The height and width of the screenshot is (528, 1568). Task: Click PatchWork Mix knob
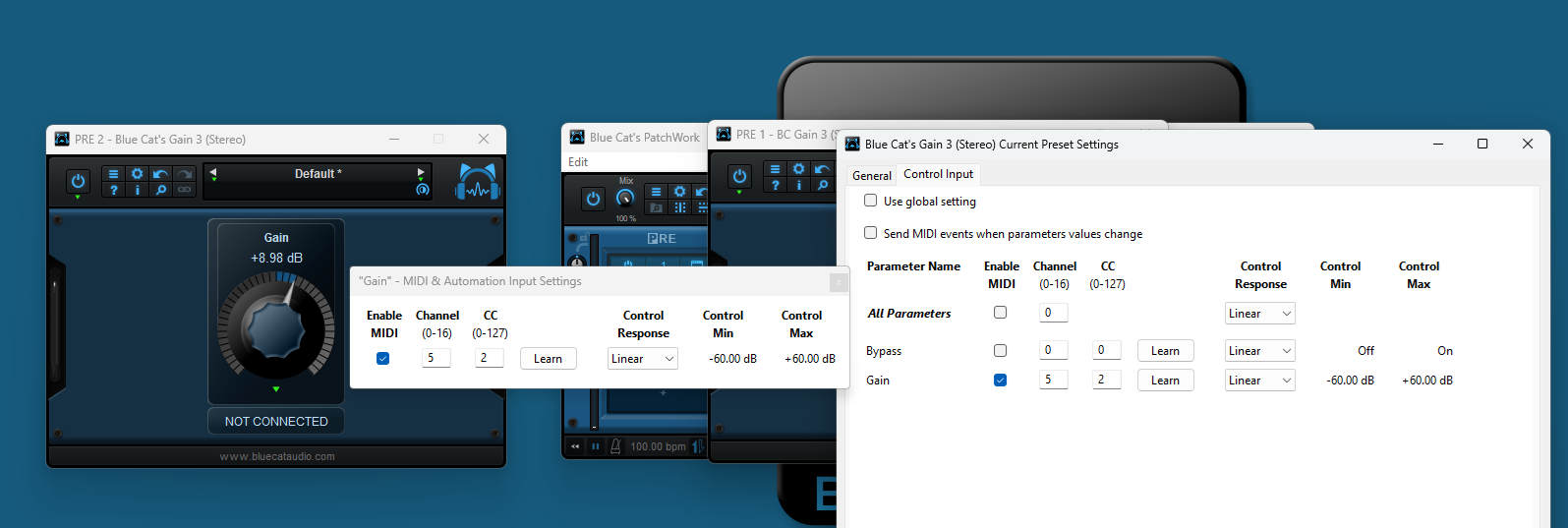tap(625, 199)
